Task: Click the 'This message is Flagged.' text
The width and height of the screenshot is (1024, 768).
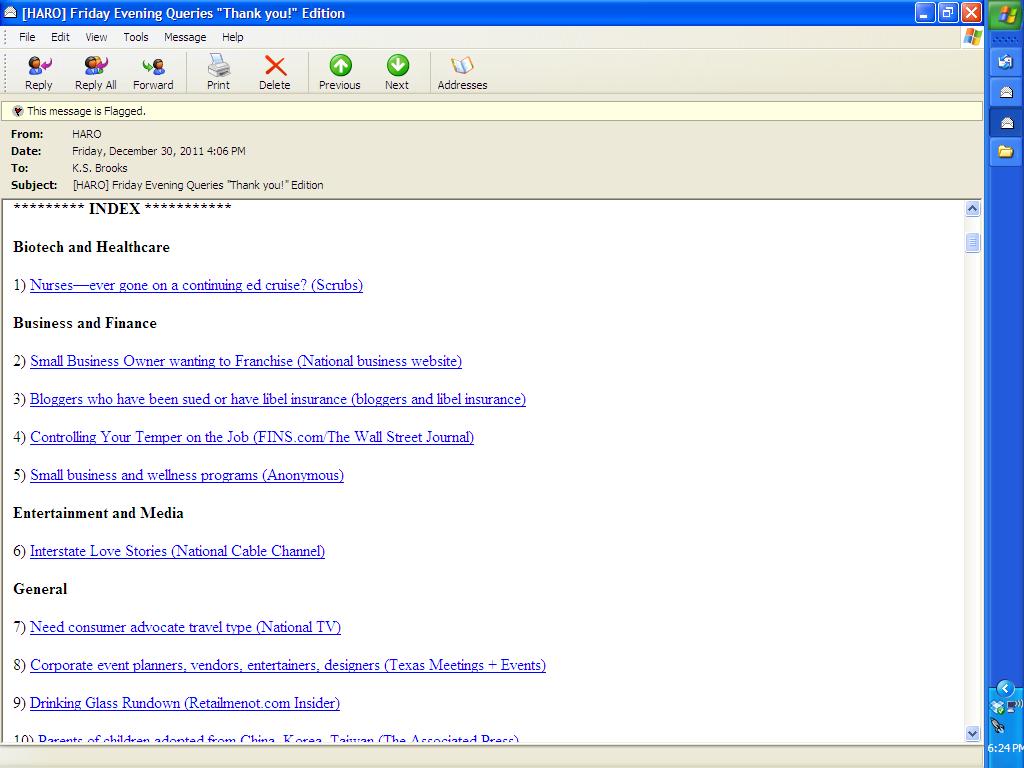Action: pyautogui.click(x=86, y=111)
